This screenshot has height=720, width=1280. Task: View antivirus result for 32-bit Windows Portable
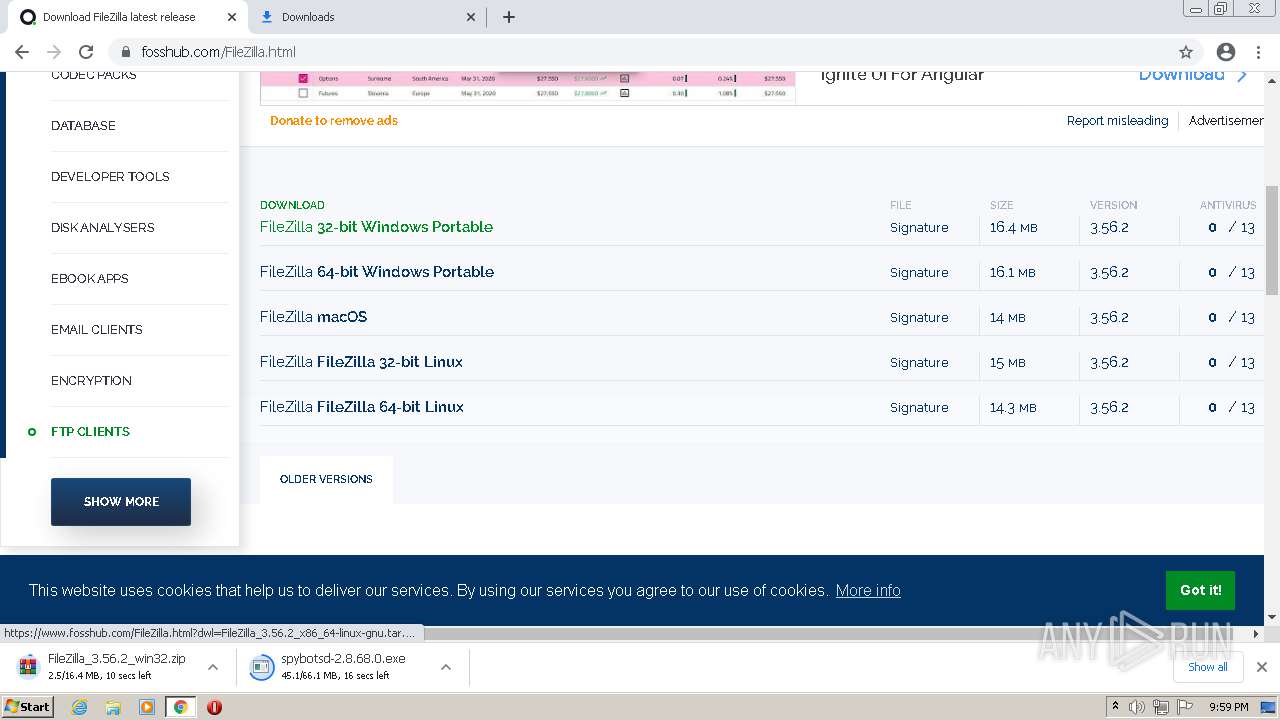[1231, 228]
